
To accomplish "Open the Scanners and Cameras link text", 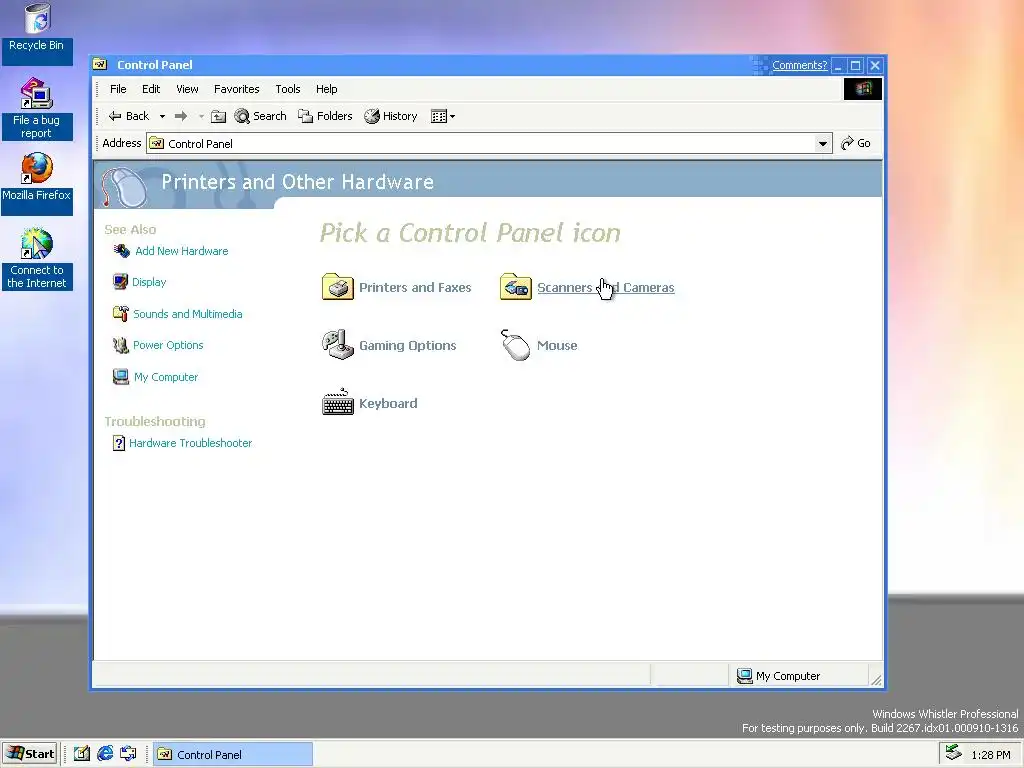I will (605, 287).
